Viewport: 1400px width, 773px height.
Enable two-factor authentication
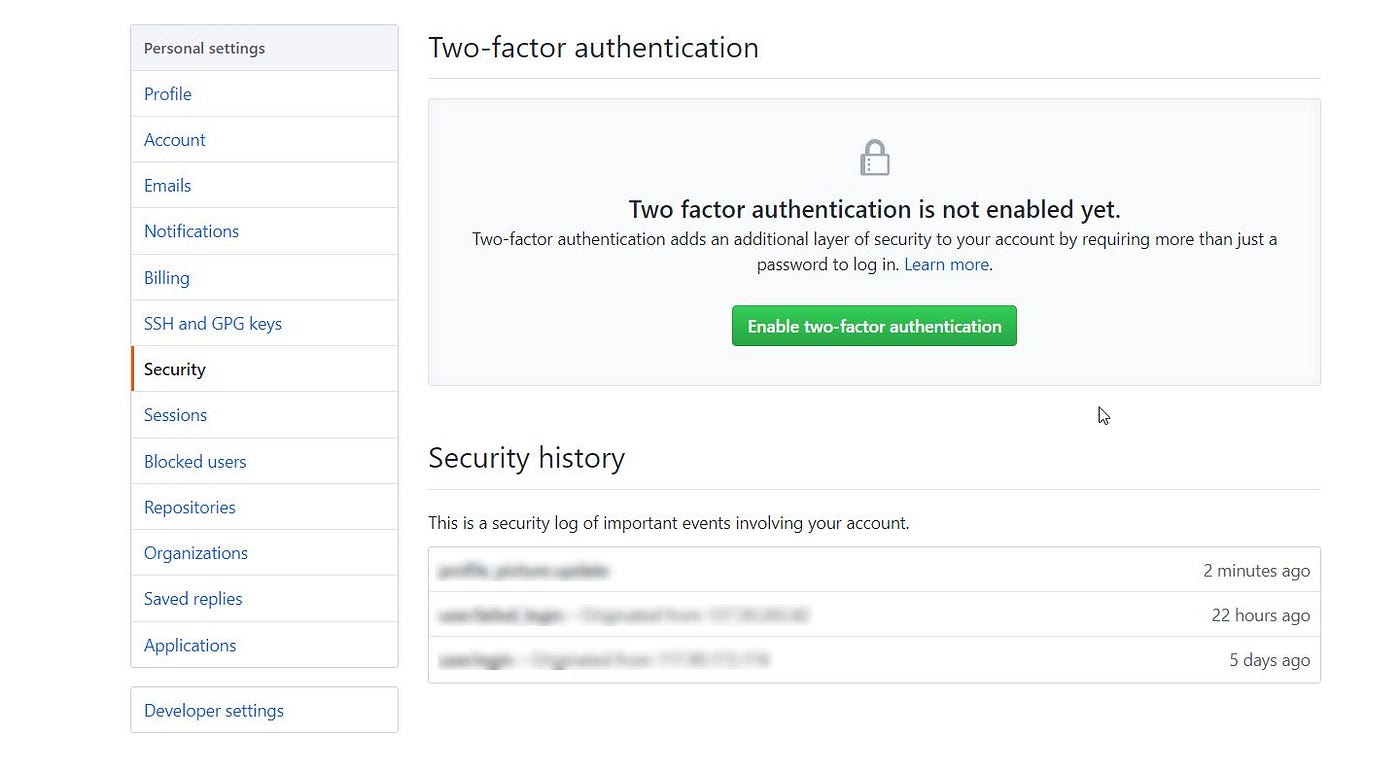click(x=874, y=325)
